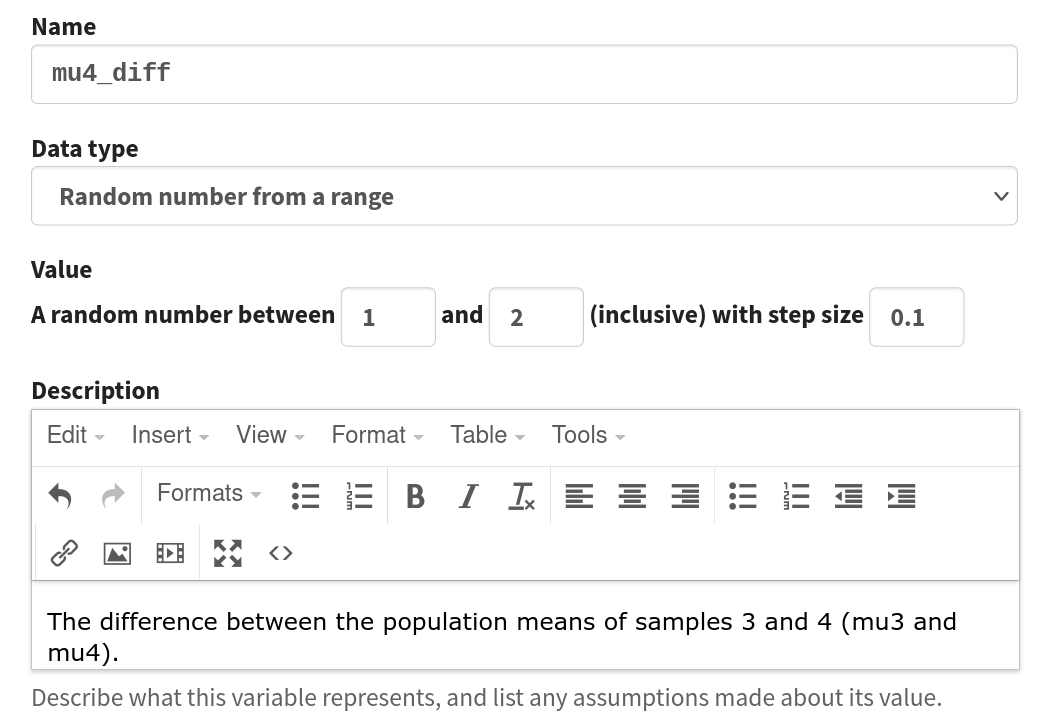Open the Tools menu

(x=588, y=435)
